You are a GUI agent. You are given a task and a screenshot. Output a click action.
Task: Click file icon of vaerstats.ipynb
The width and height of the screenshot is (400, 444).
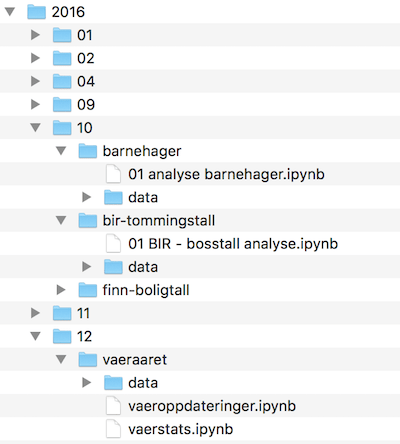click(113, 429)
